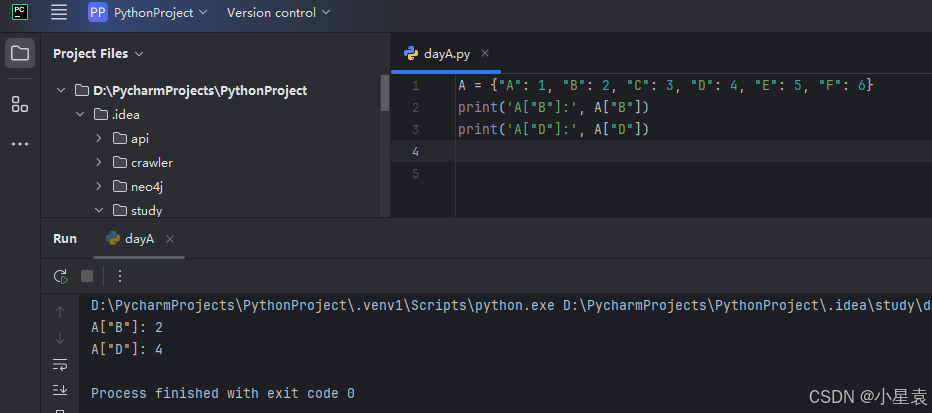Open the Structure tool window icon
Image resolution: width=932 pixels, height=413 pixels.
click(x=20, y=105)
